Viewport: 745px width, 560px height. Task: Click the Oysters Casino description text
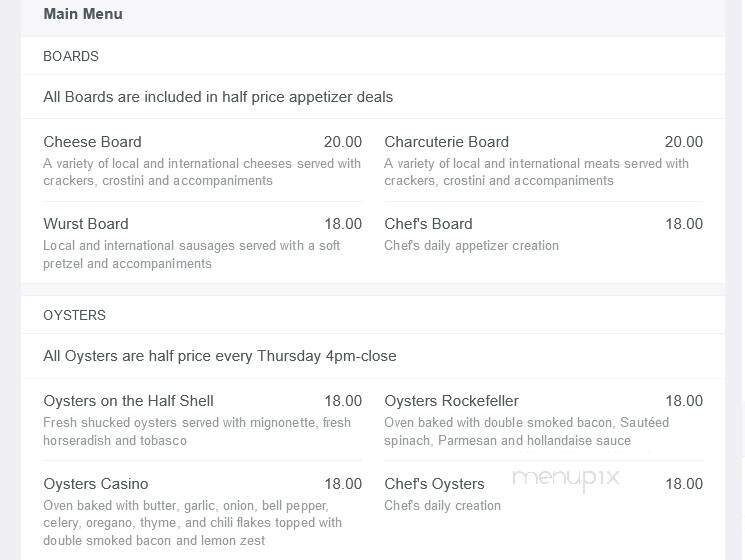(x=192, y=522)
